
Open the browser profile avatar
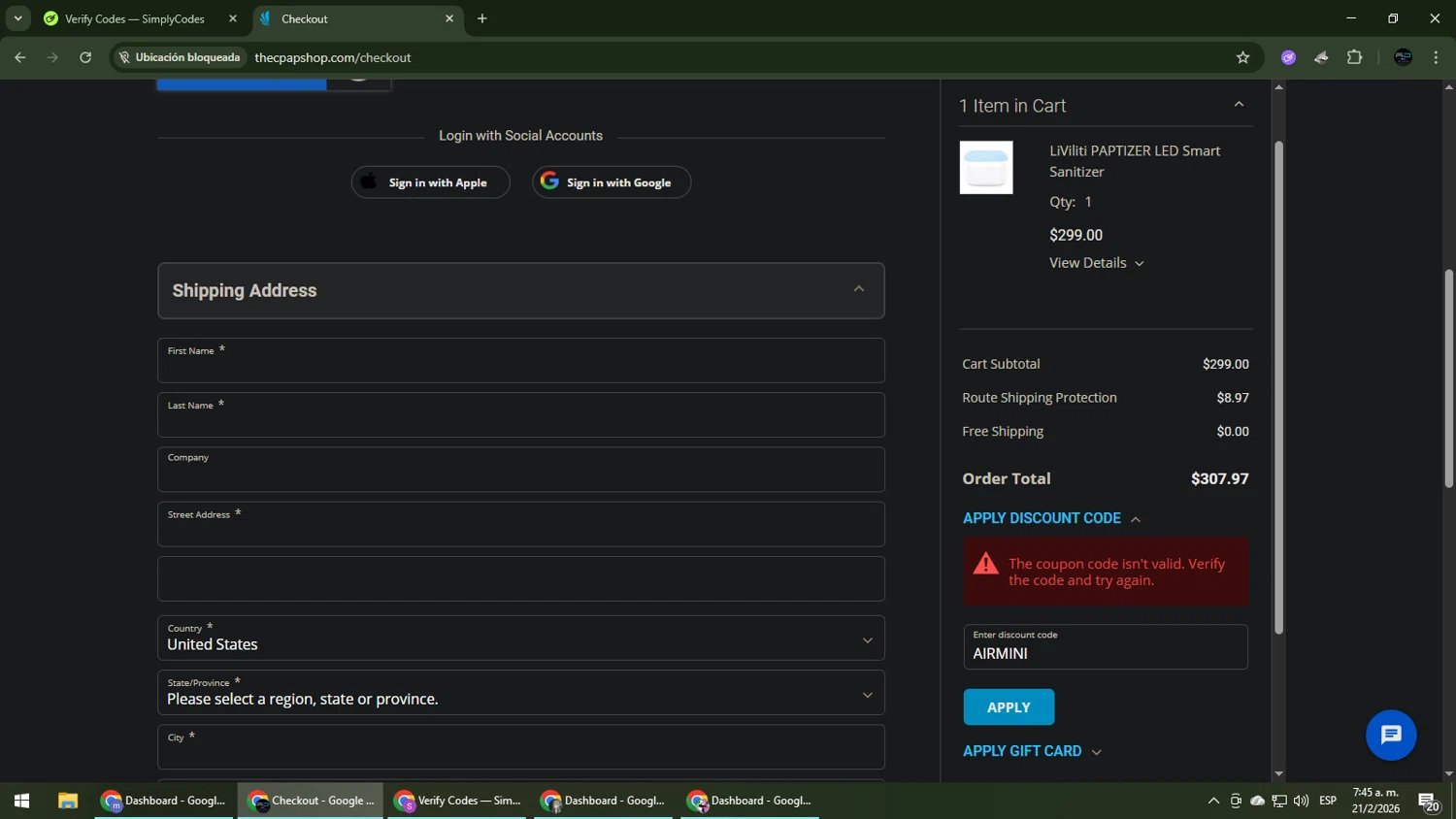1403,57
